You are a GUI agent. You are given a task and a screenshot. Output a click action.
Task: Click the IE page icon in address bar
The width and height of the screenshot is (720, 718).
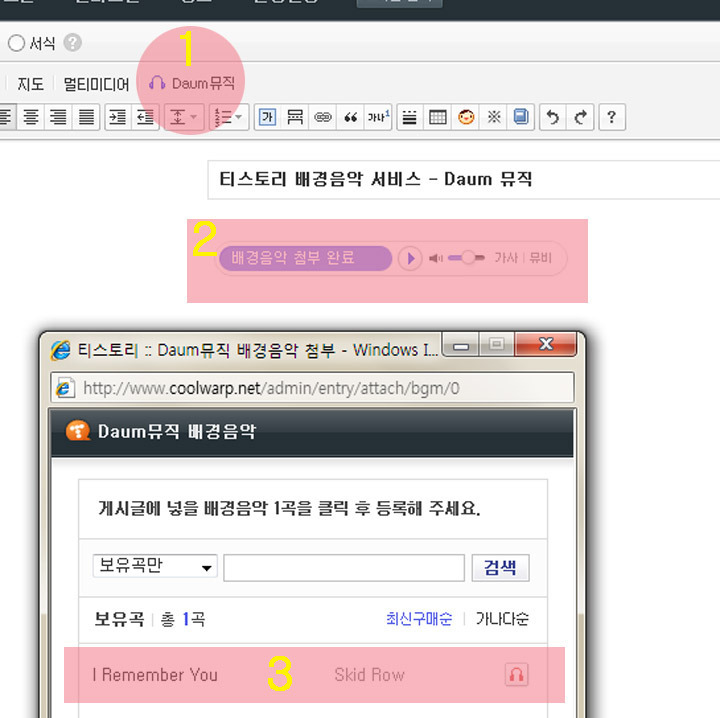click(64, 388)
